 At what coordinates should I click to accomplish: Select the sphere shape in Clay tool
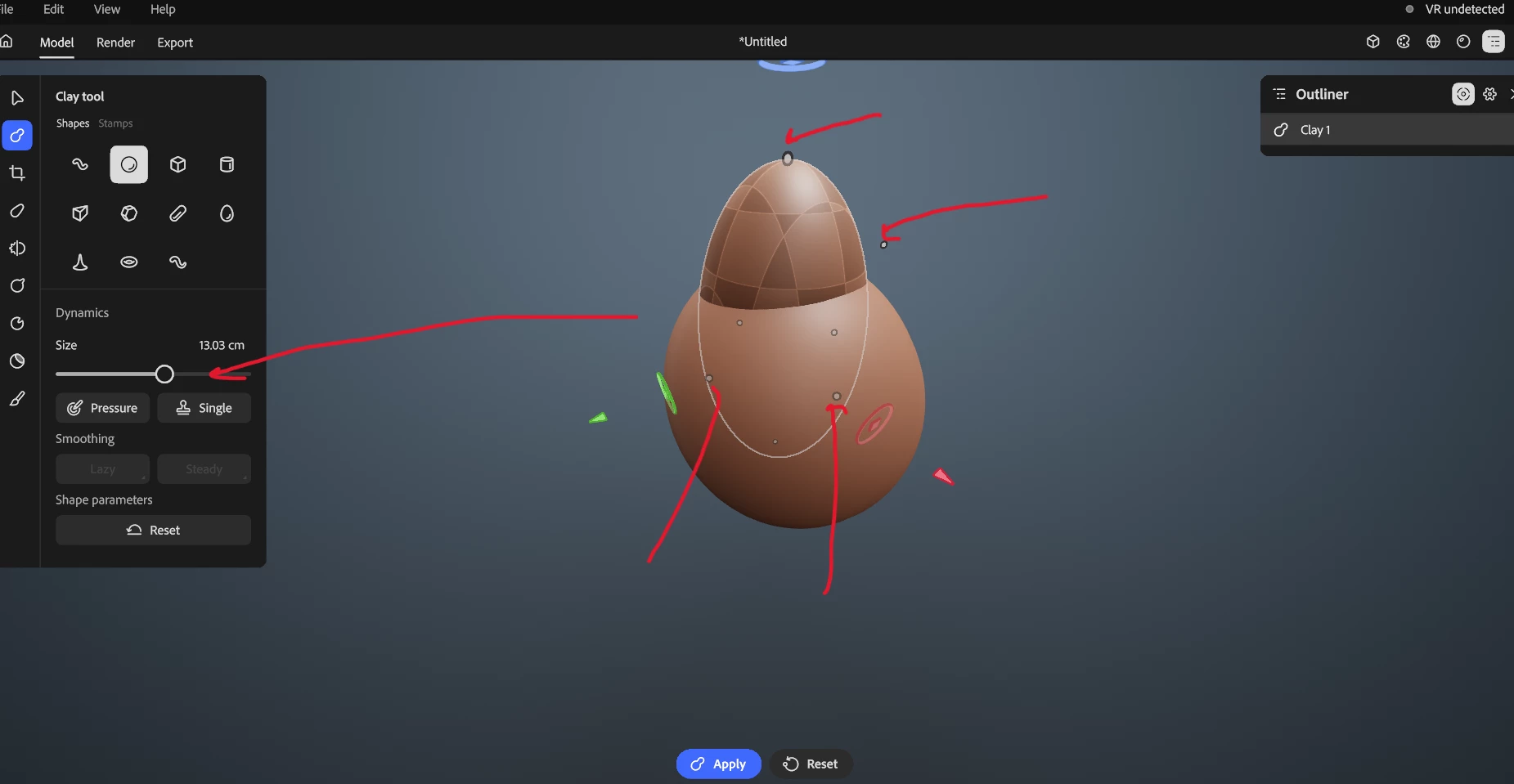point(129,164)
